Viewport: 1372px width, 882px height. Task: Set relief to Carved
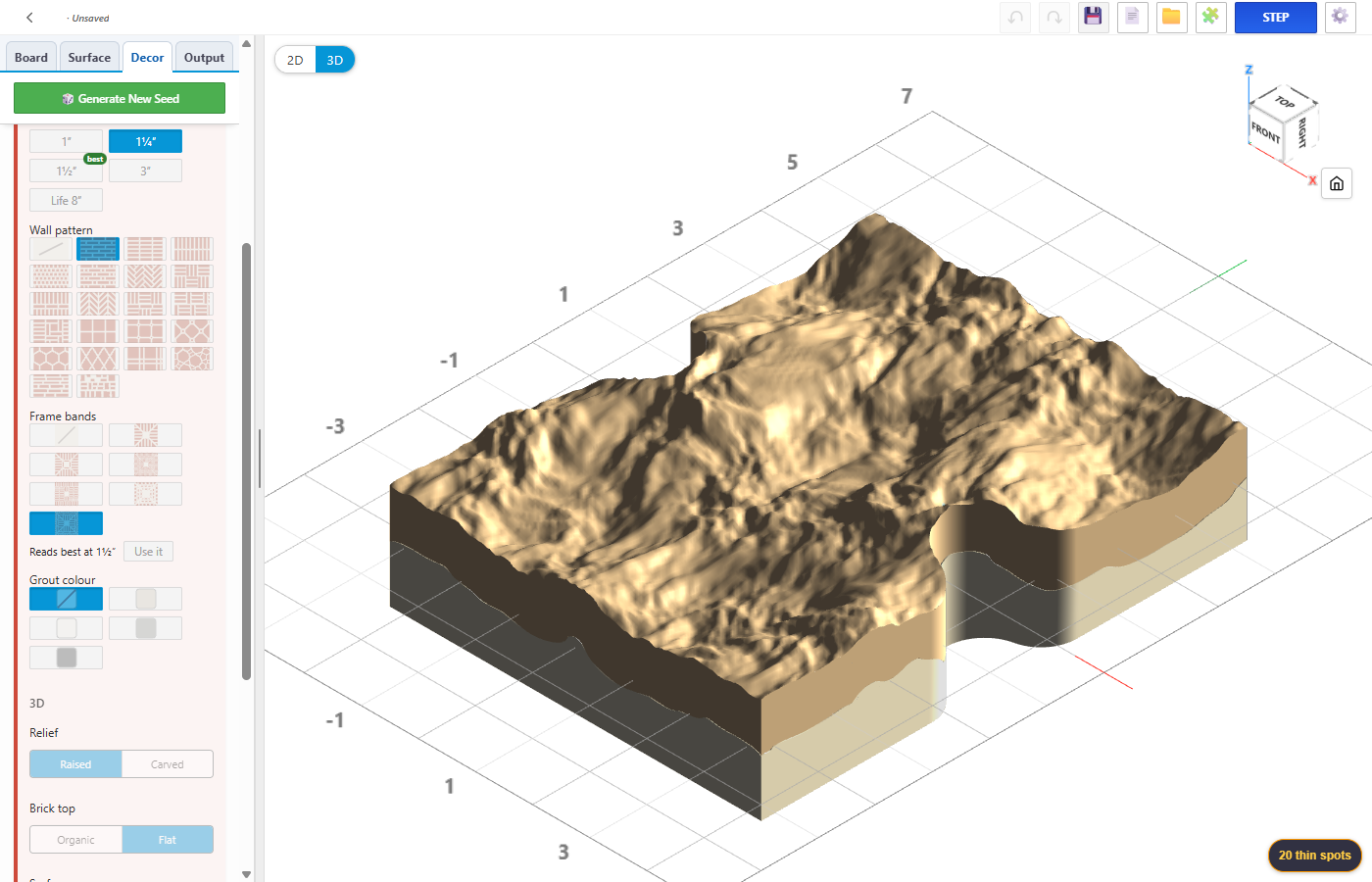168,764
